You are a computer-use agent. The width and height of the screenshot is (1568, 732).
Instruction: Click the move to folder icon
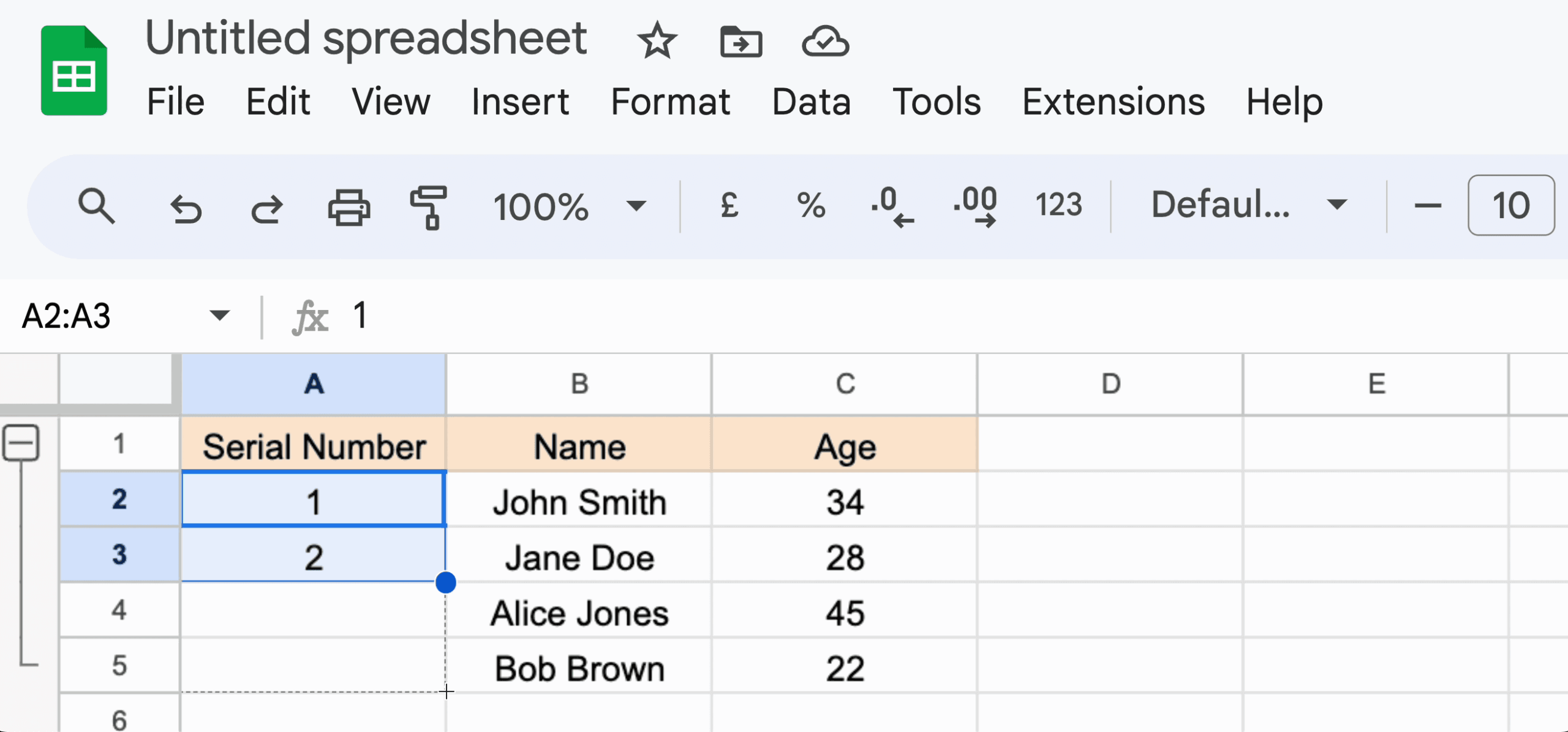(x=741, y=41)
